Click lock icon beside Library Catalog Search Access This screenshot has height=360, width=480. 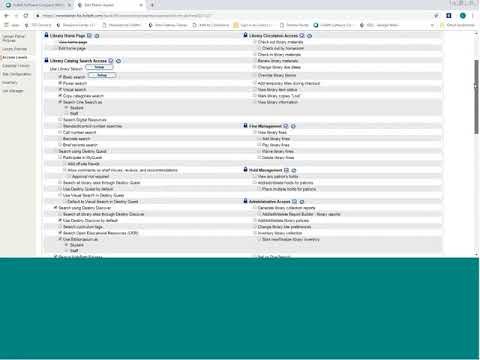coord(47,60)
